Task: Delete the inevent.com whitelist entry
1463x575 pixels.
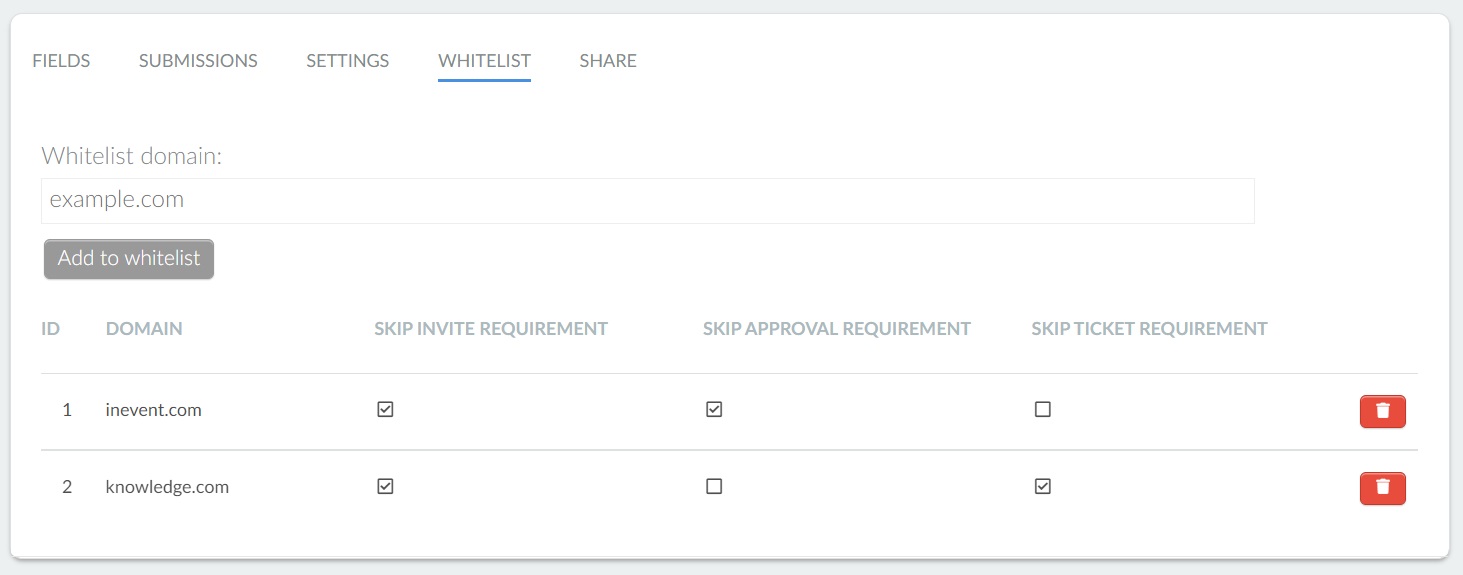Action: [x=1382, y=411]
